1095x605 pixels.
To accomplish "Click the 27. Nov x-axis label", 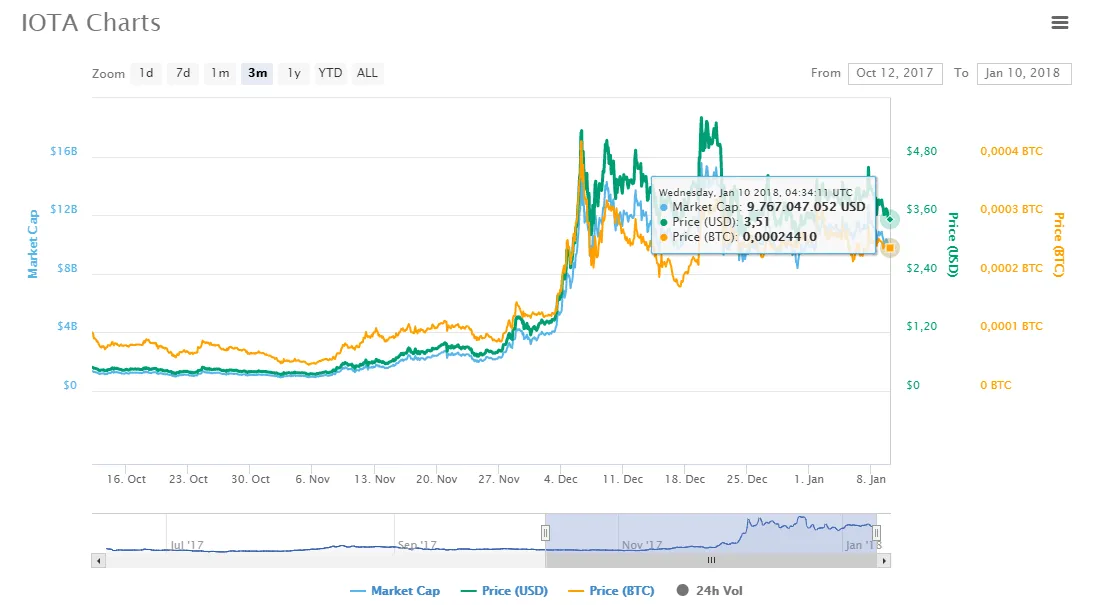I will (499, 479).
